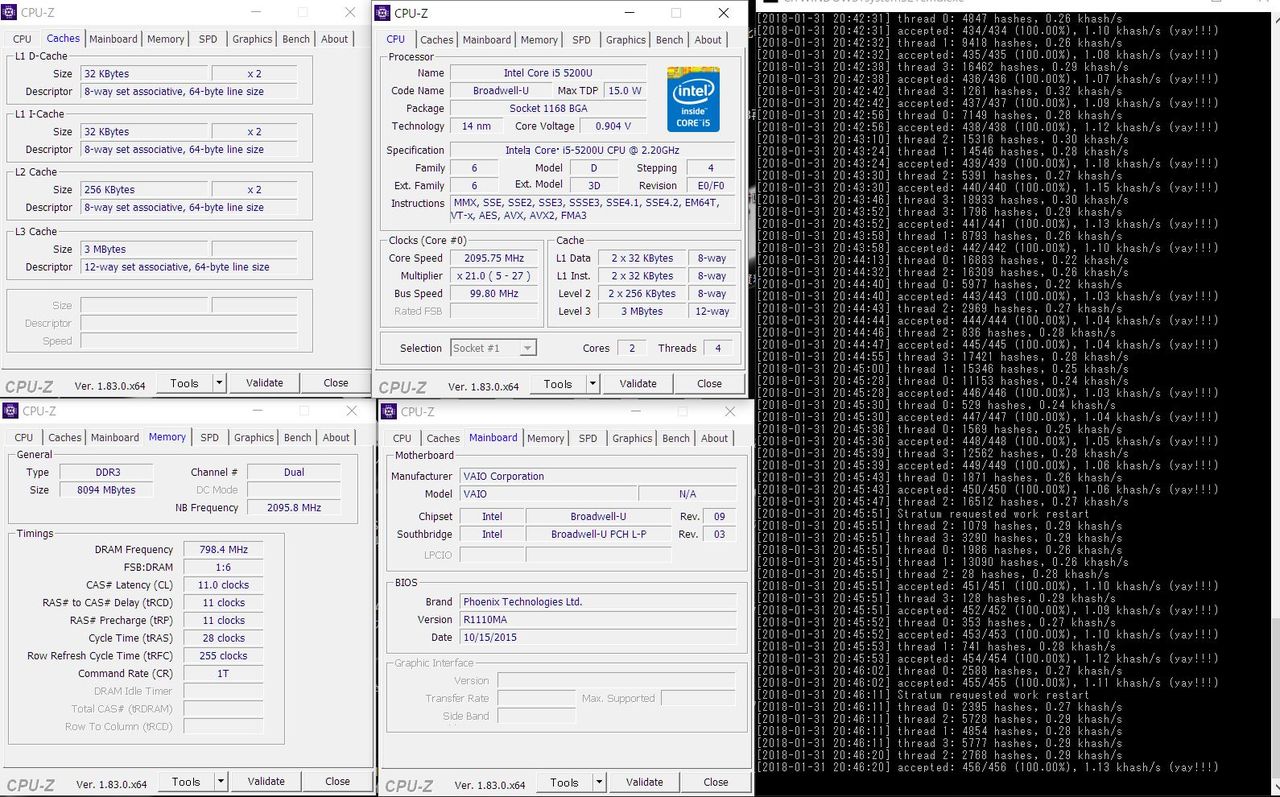
Task: Click the CPU-Z icon in the Memory window title bar
Action: [11, 411]
